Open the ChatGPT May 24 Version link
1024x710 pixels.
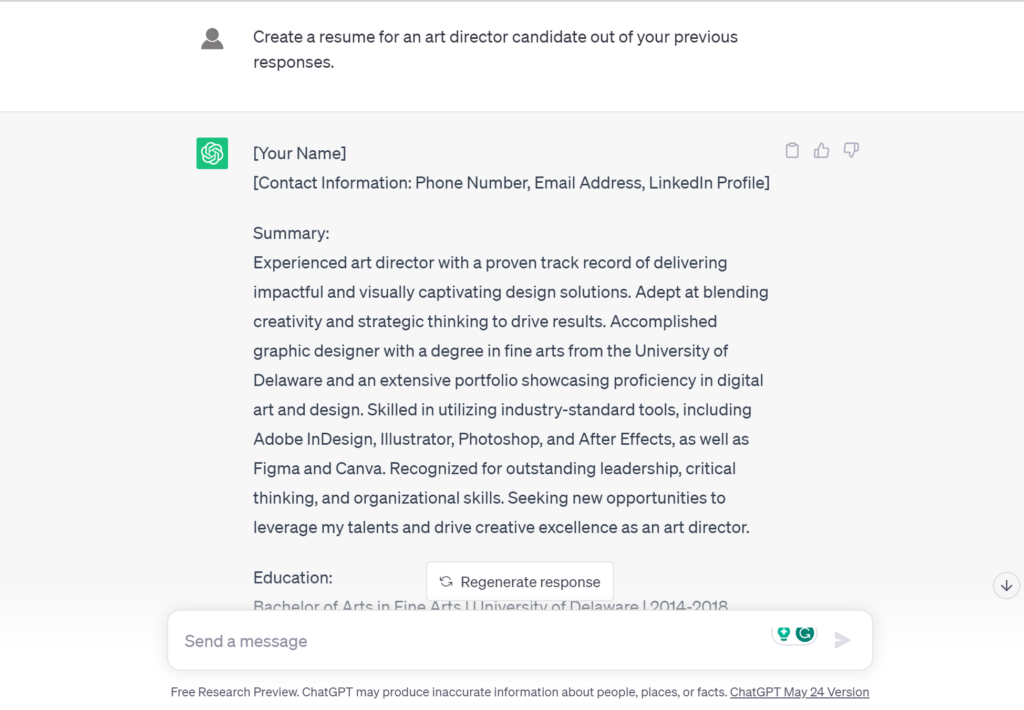point(799,692)
